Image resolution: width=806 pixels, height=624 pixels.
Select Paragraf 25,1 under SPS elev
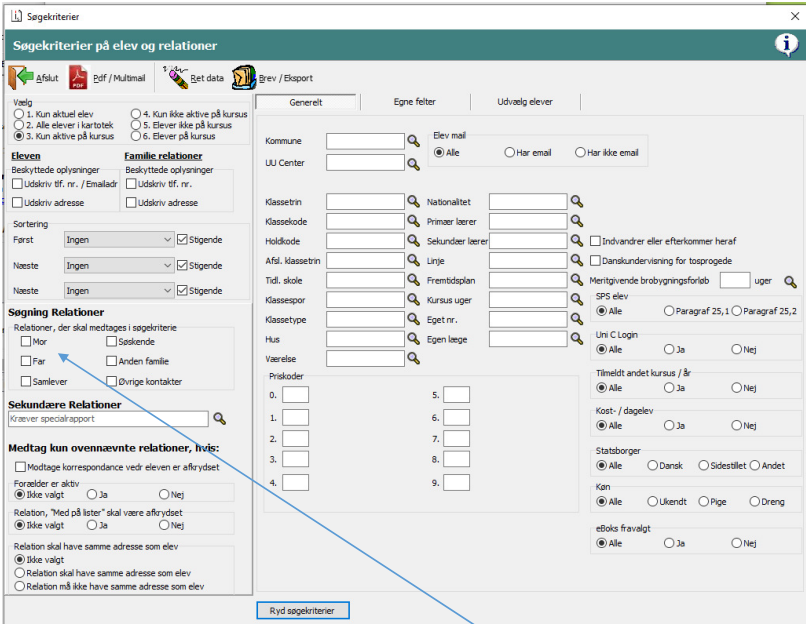pos(669,311)
